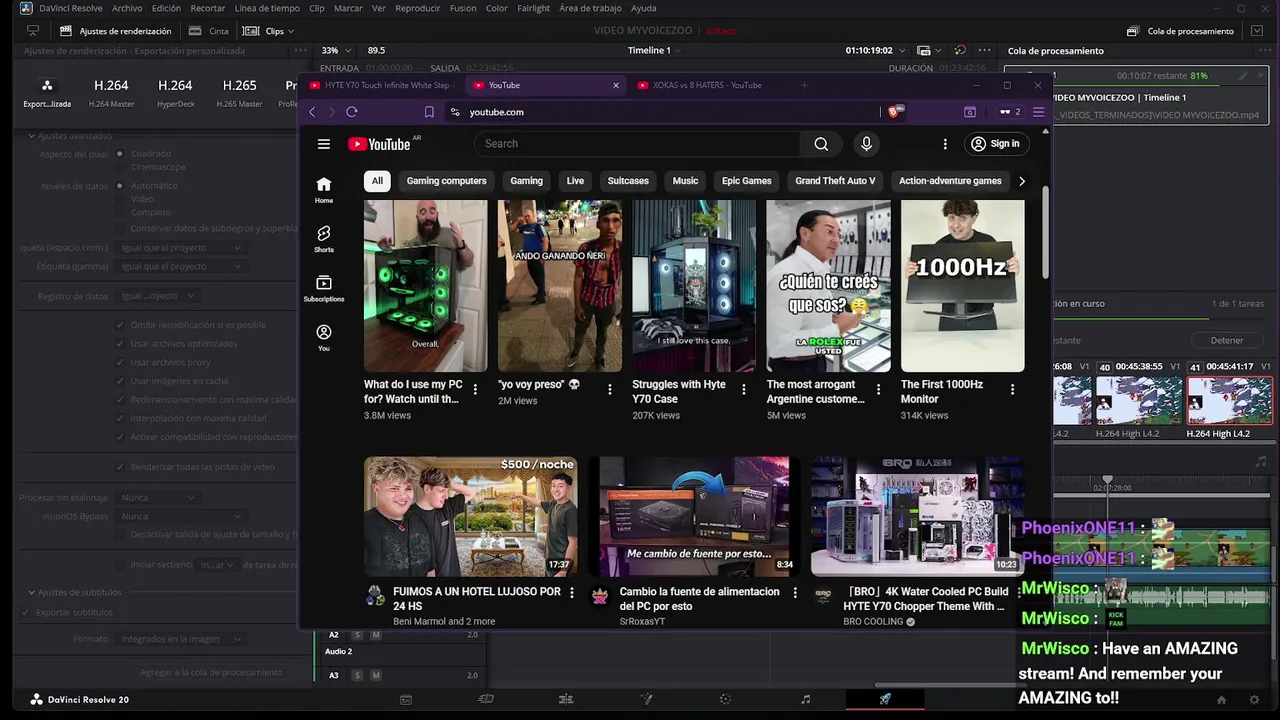
Task: Mute audio track A2
Action: (x=375, y=635)
